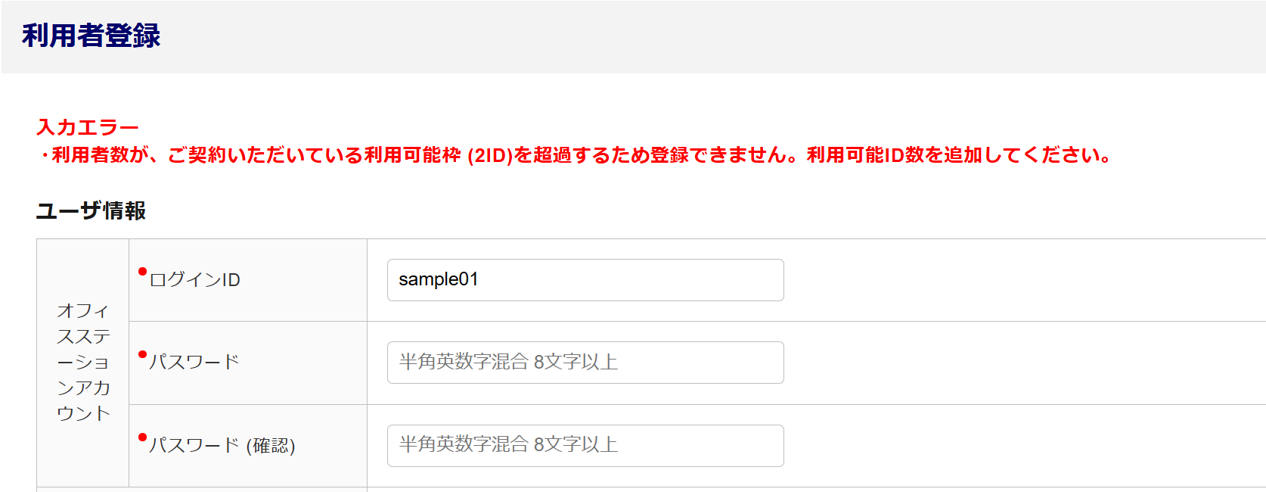The width and height of the screenshot is (1266, 492).
Task: Click the ログインID label
Action: [194, 280]
